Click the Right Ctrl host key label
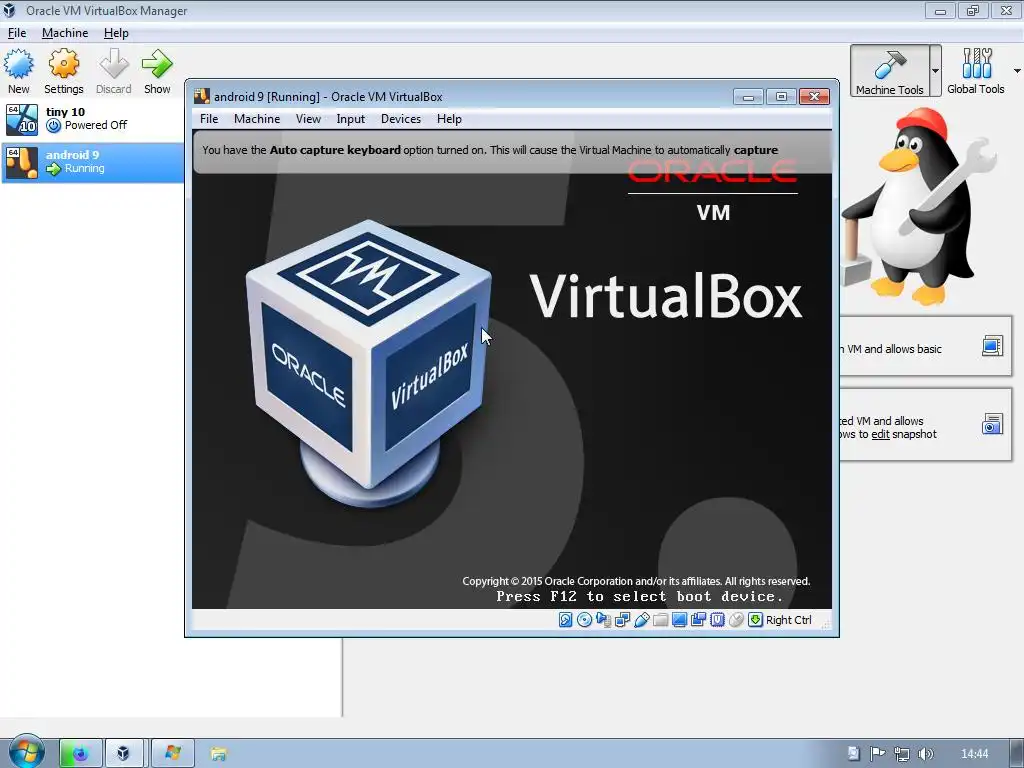Image resolution: width=1024 pixels, height=768 pixels. click(788, 620)
